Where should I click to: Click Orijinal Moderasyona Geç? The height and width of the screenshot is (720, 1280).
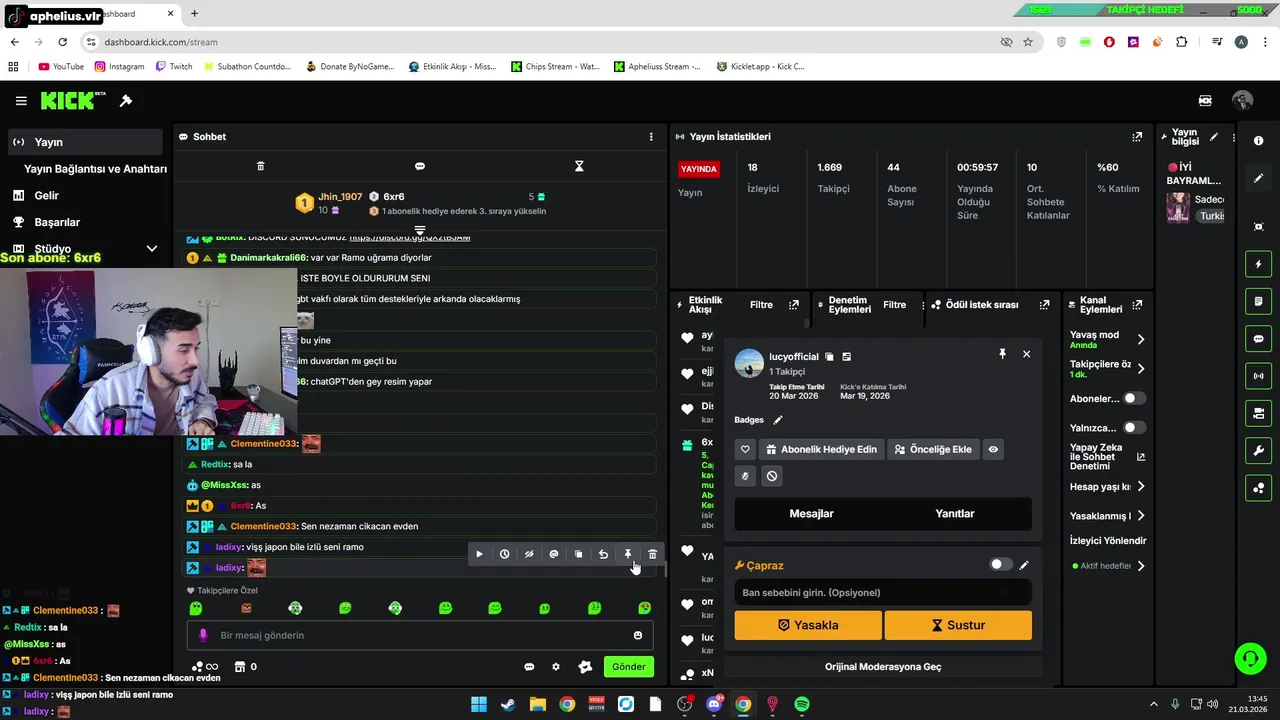pos(883,667)
